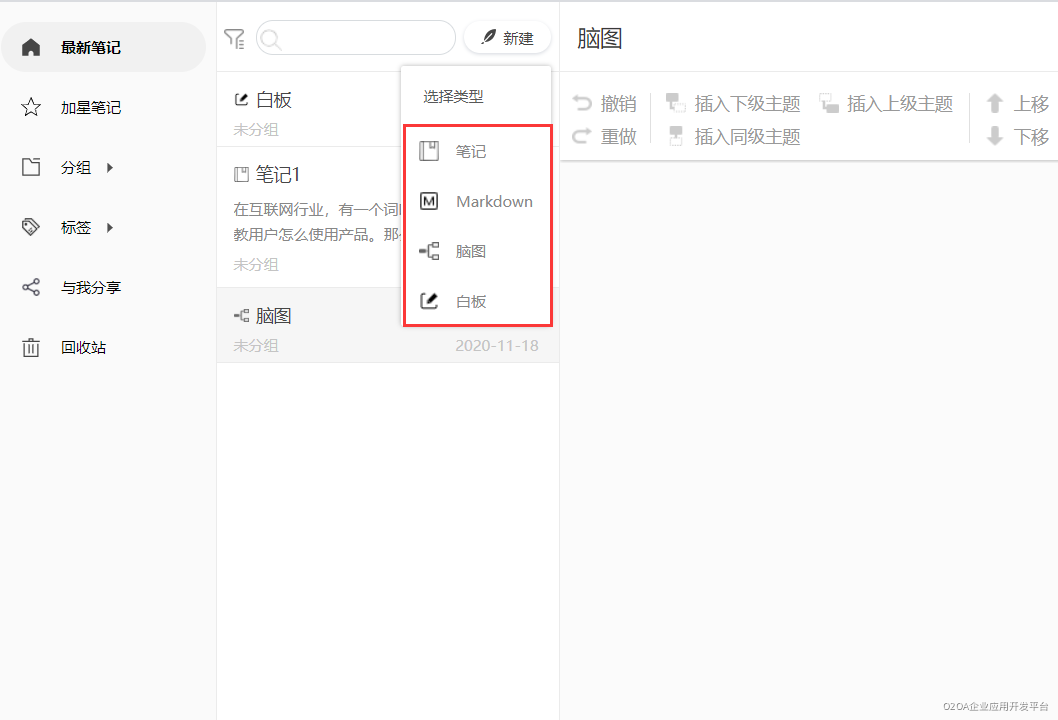Click the 插入上级主题 icon
This screenshot has width=1058, height=720.
point(829,103)
